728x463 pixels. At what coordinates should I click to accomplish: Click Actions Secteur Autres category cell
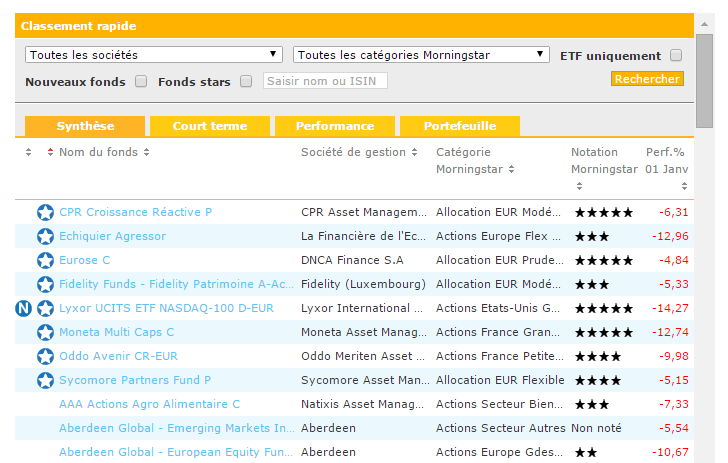[x=500, y=428]
